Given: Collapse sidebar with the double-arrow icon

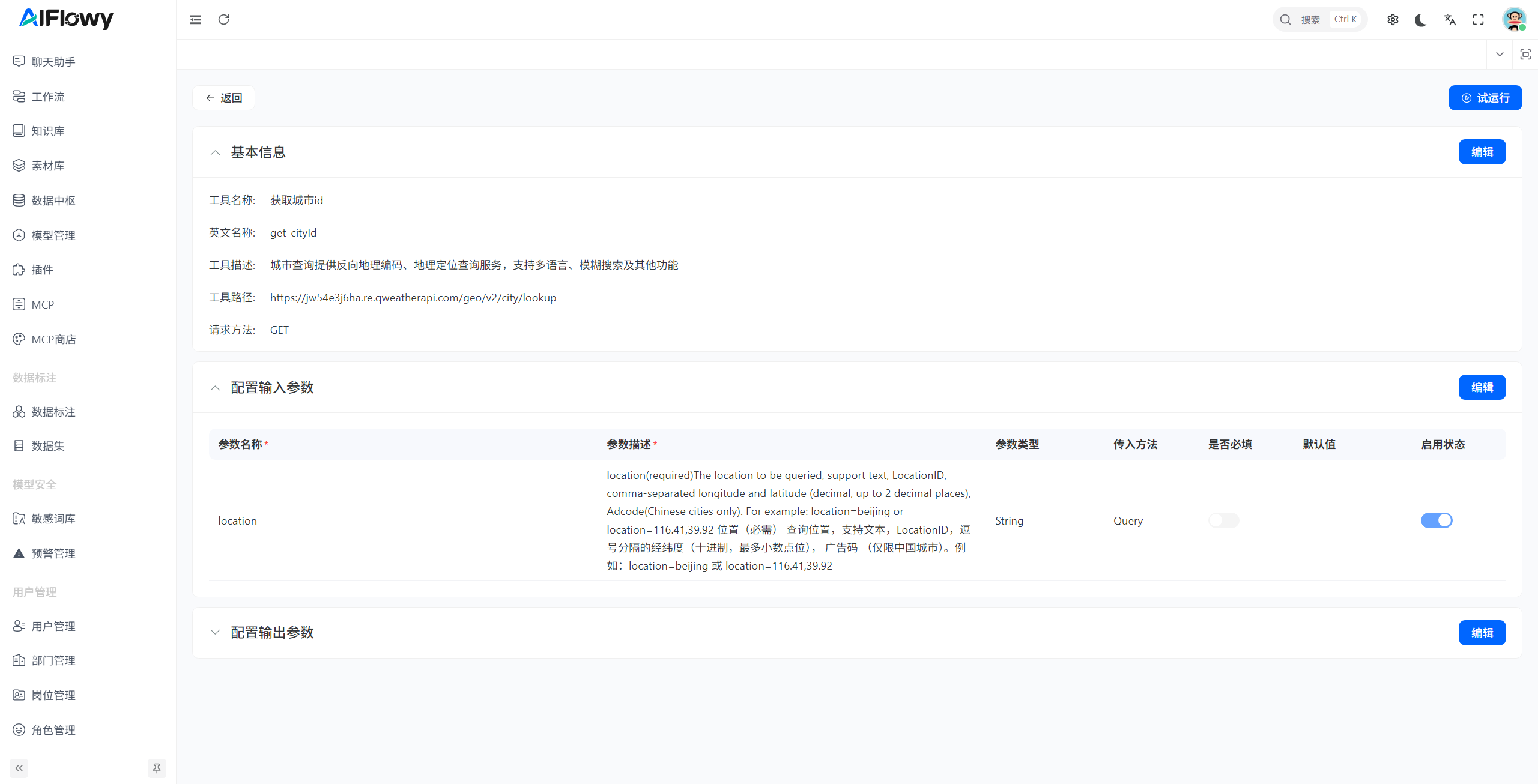Looking at the screenshot, I should pos(19,768).
